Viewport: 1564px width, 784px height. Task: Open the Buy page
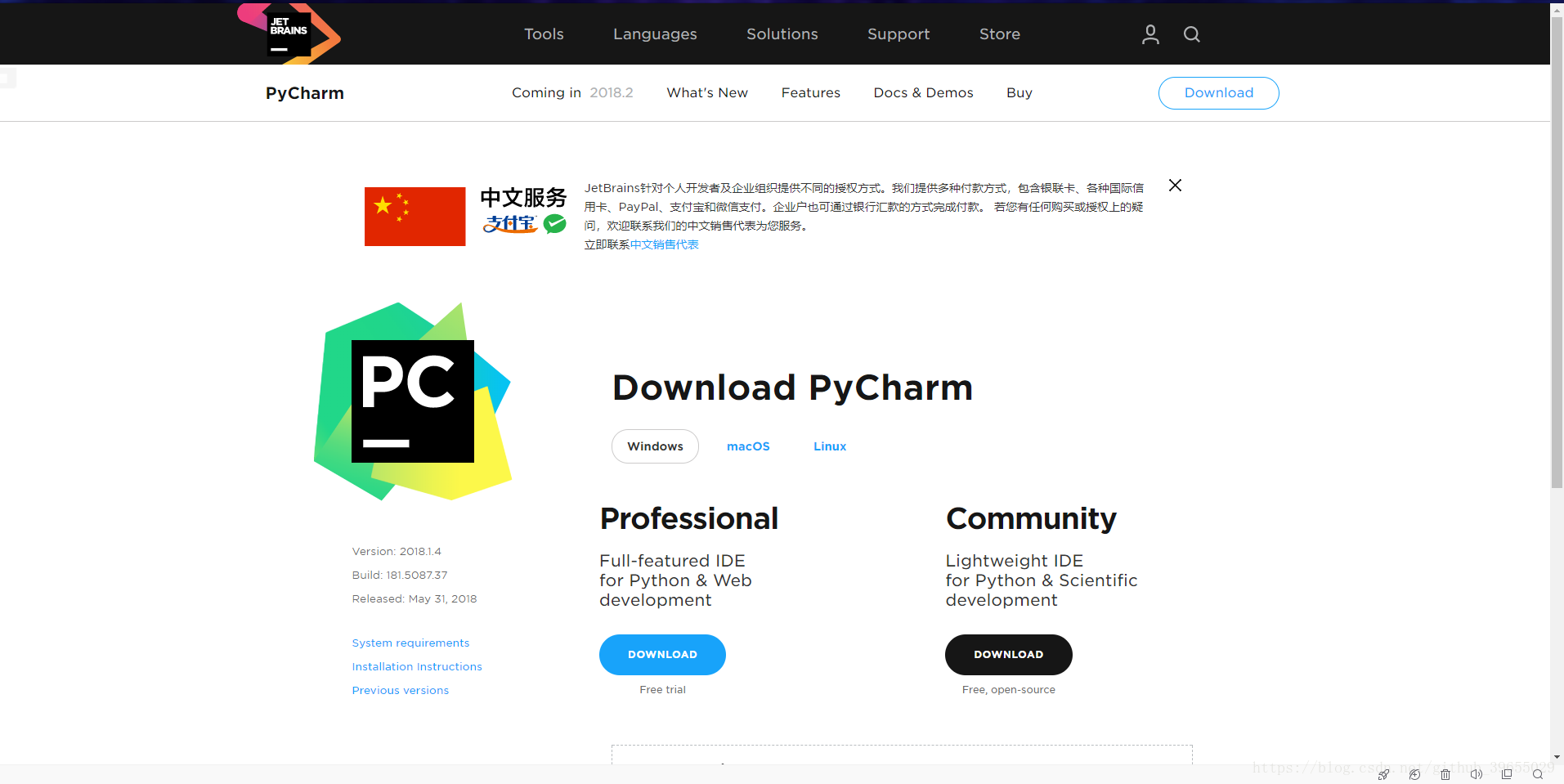point(1020,93)
